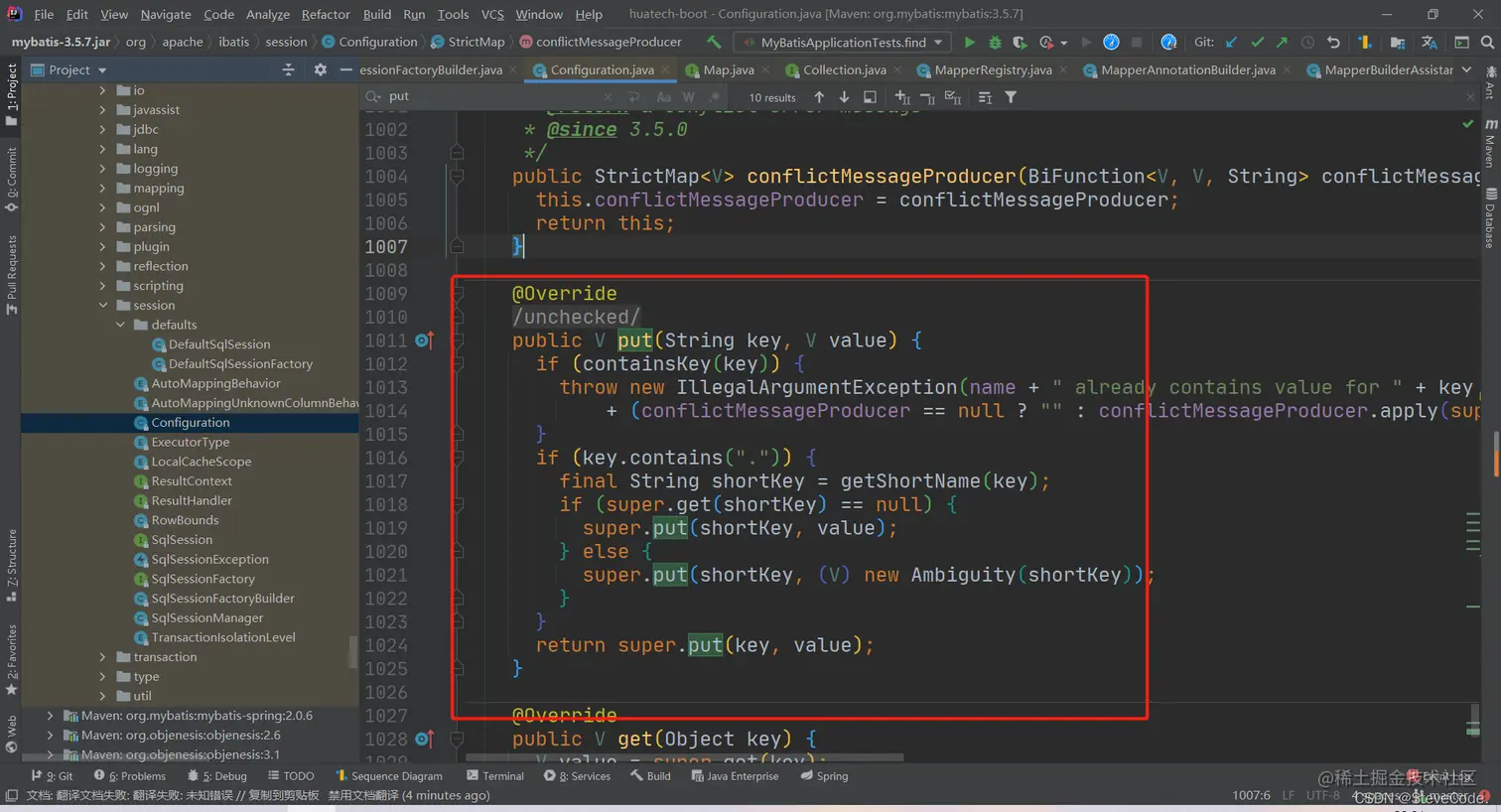Click override gutter icon at line 1028

424,739
